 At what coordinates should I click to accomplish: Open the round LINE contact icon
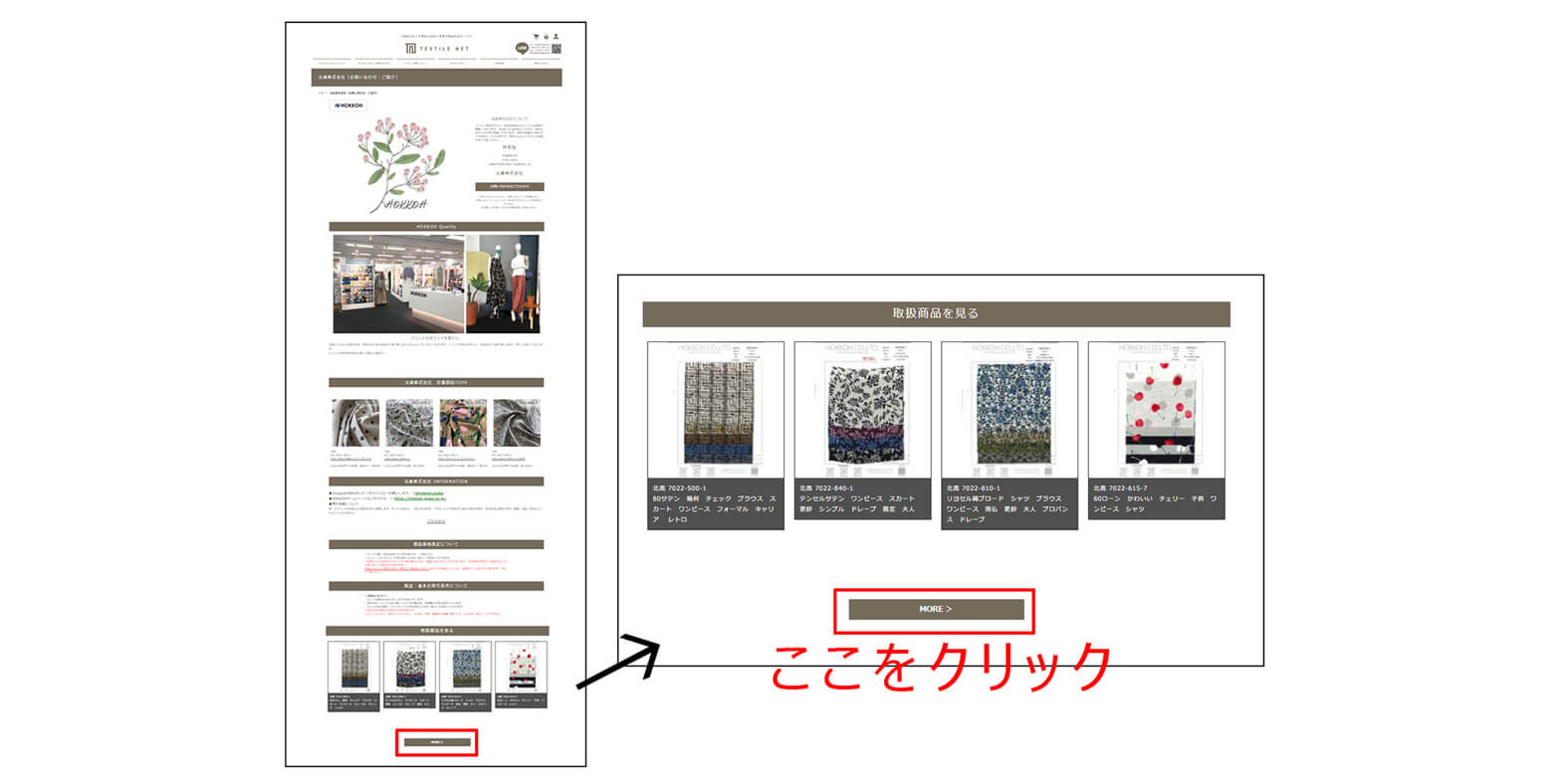pyautogui.click(x=522, y=48)
